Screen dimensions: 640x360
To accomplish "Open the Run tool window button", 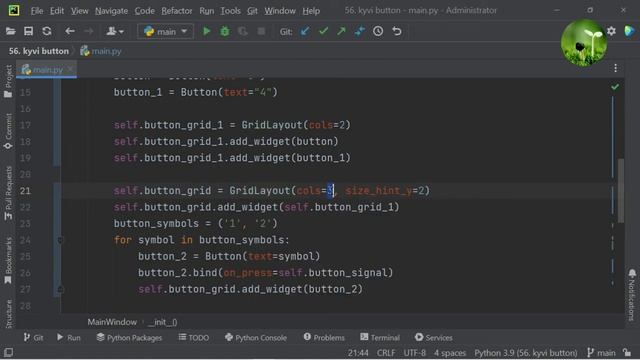I will click(x=69, y=338).
